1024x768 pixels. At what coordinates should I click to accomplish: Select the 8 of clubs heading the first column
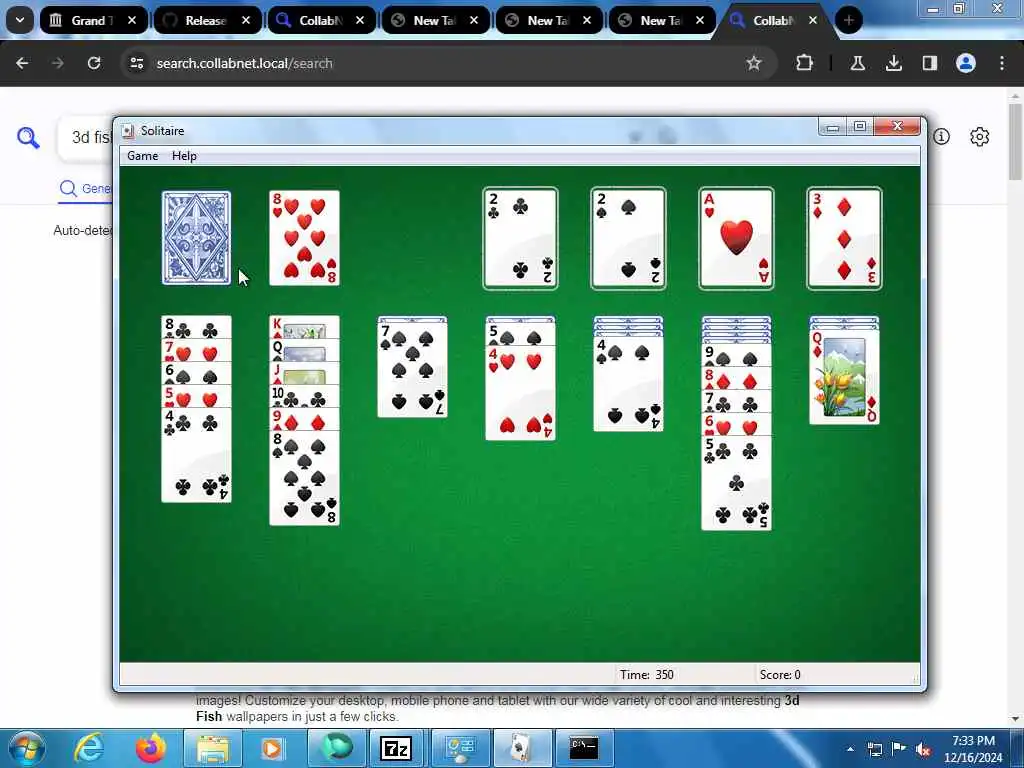point(196,327)
